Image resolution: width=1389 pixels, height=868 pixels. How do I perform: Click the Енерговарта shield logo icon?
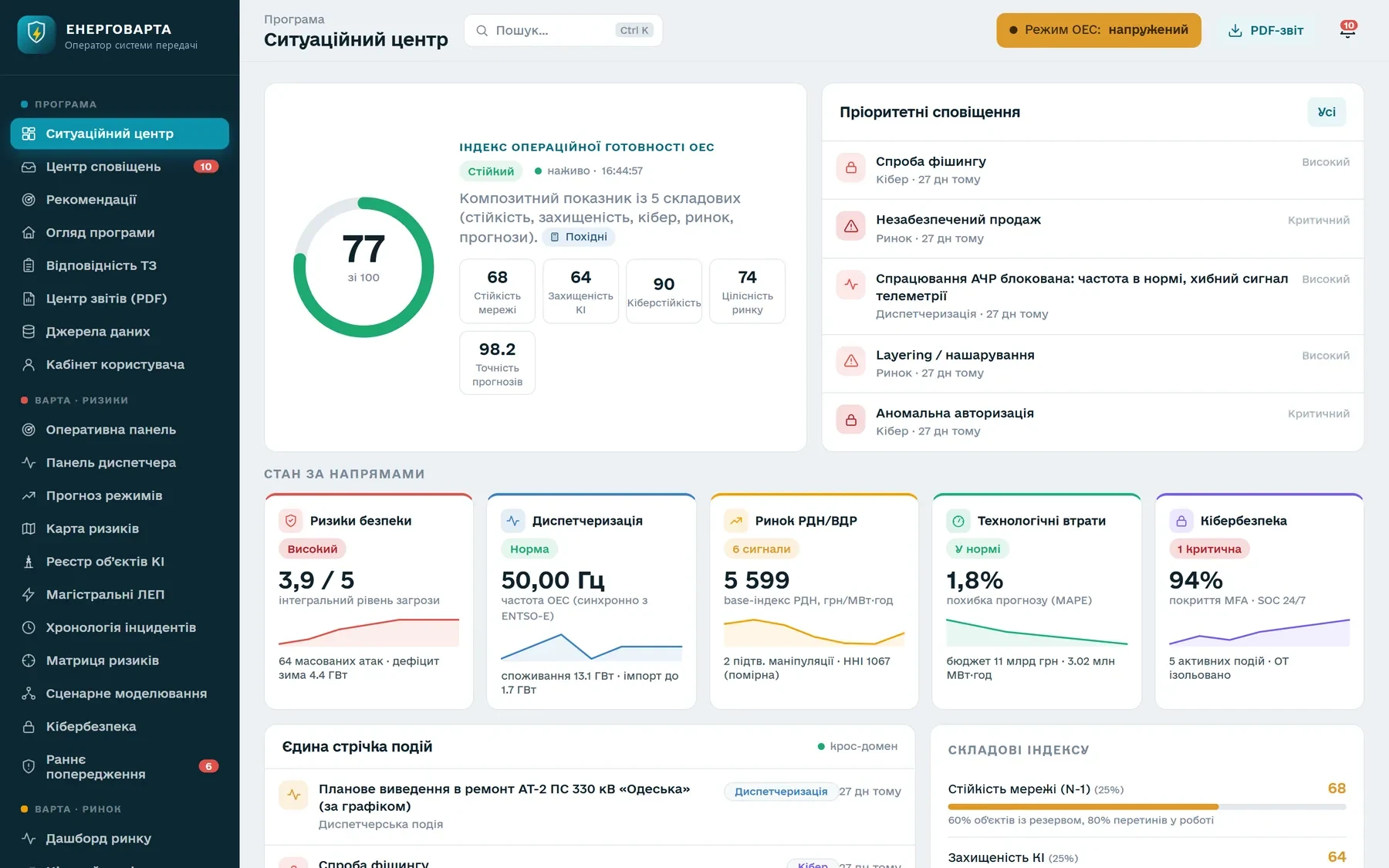[x=36, y=34]
